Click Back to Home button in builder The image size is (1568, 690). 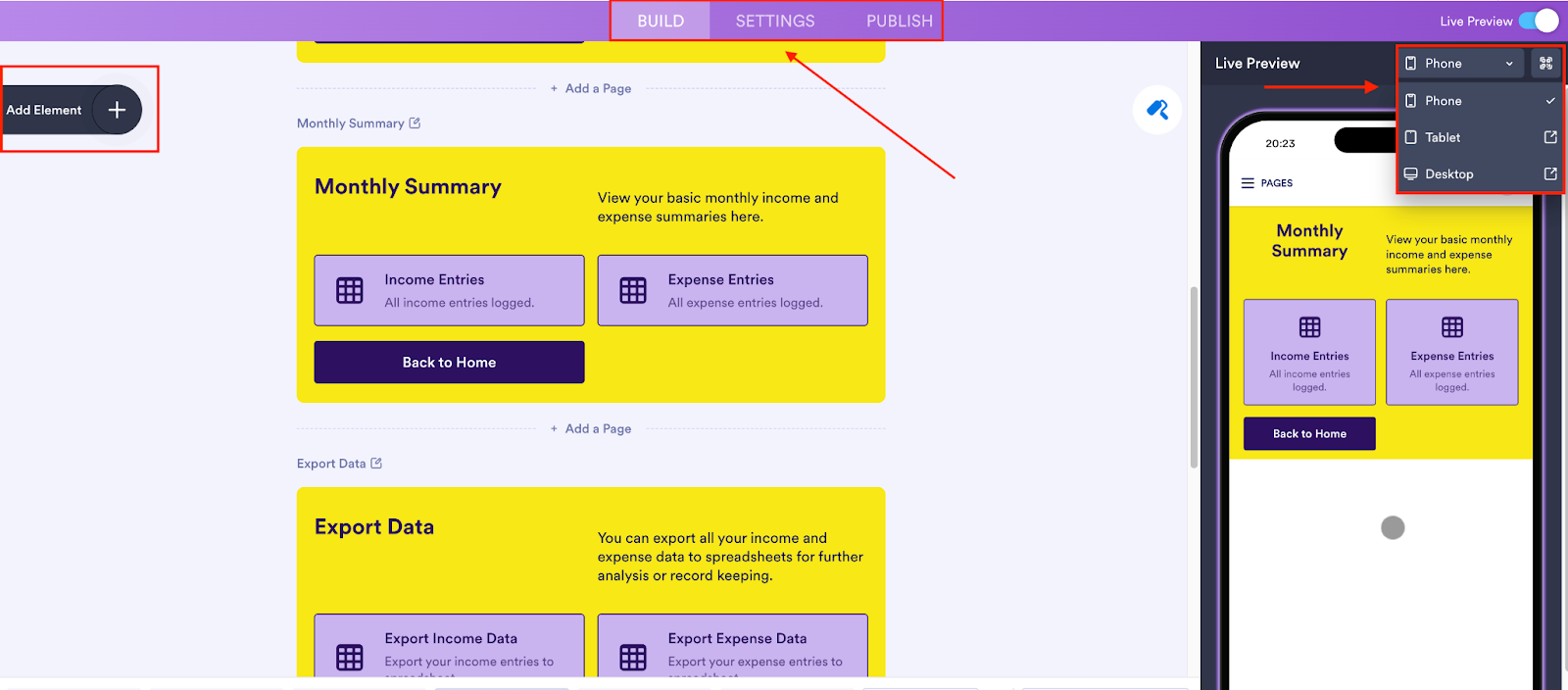pyautogui.click(x=449, y=363)
